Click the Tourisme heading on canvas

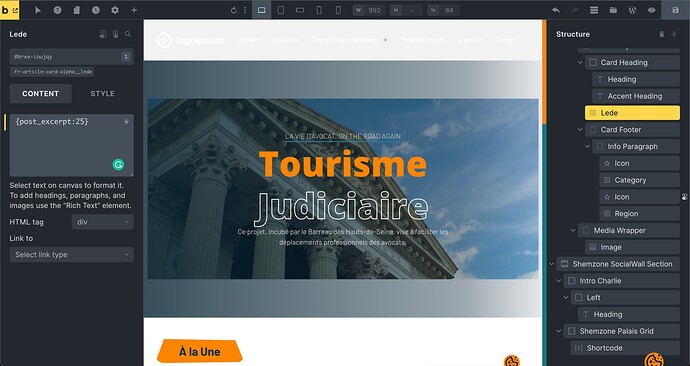tap(343, 164)
